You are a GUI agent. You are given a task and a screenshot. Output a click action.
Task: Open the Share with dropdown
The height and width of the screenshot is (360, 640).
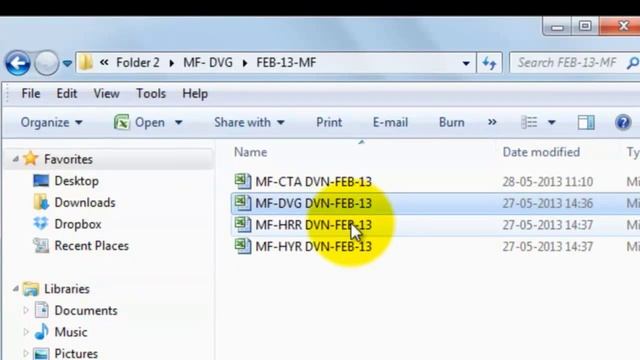pyautogui.click(x=249, y=122)
